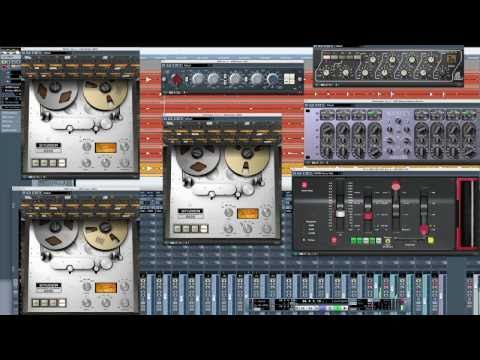Click the lit first button on top-right dark EQ
Image resolution: width=480 pixels, height=360 pixels.
327,57
